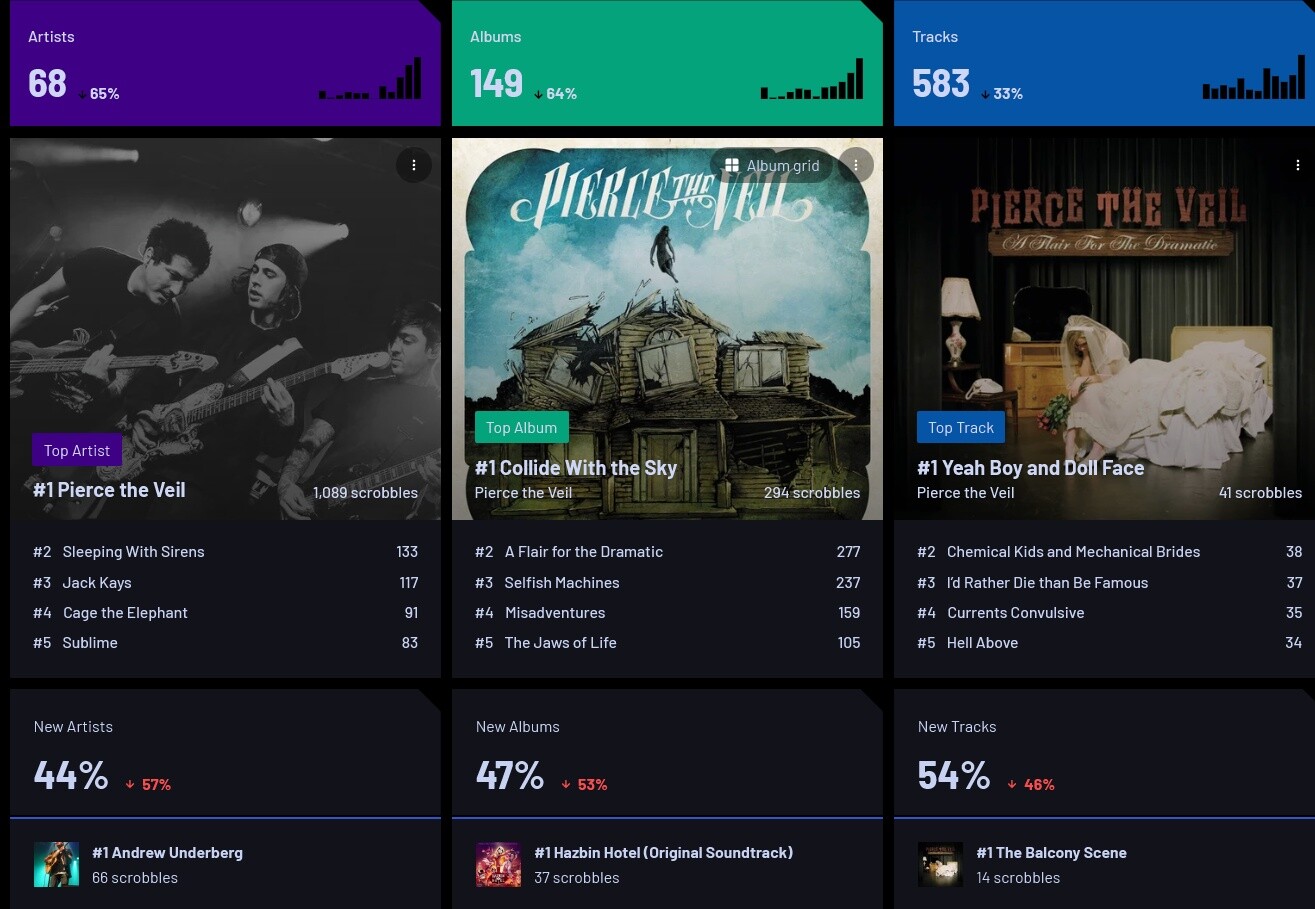The height and width of the screenshot is (909, 1315).
Task: Click the Artists sparkline bar chart
Action: [x=370, y=78]
